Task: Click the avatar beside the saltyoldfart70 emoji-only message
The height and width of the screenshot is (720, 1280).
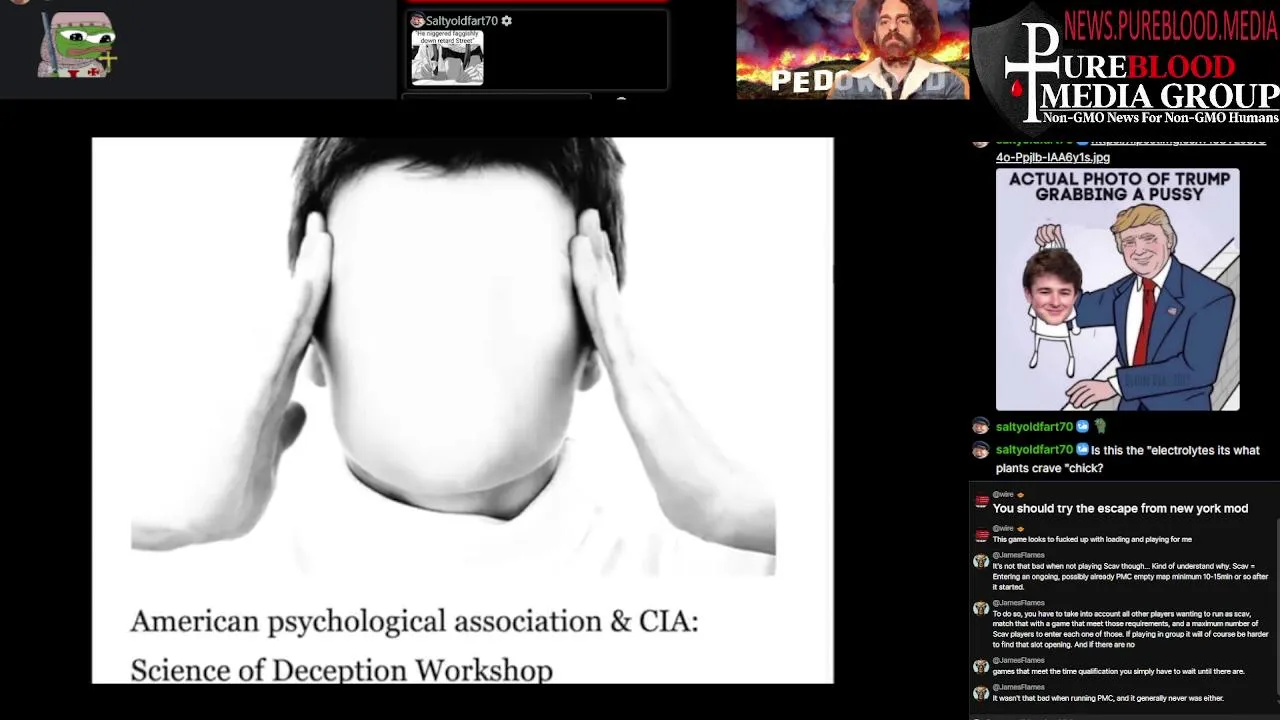Action: pyautogui.click(x=980, y=427)
